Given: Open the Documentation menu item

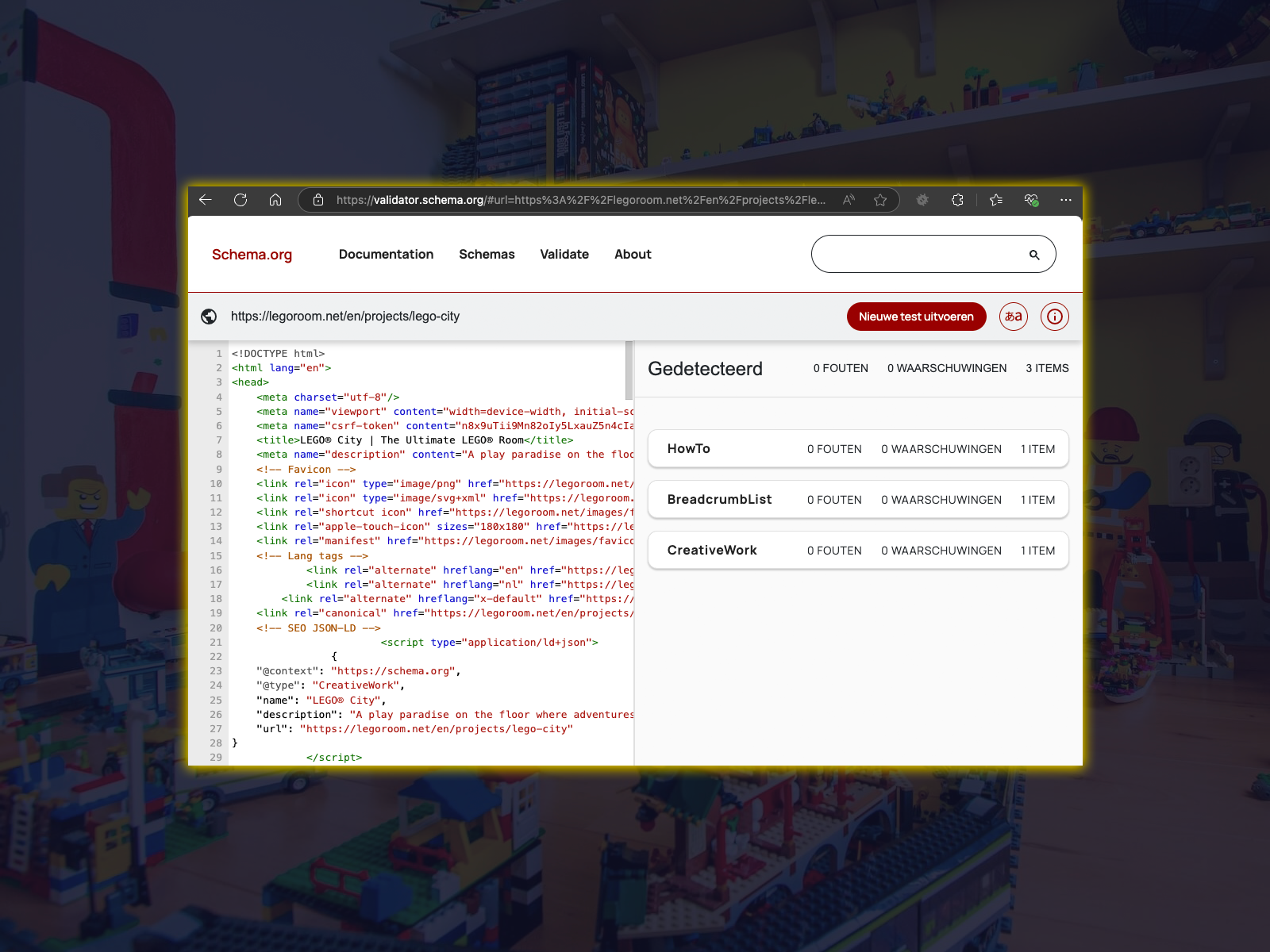Looking at the screenshot, I should (386, 255).
